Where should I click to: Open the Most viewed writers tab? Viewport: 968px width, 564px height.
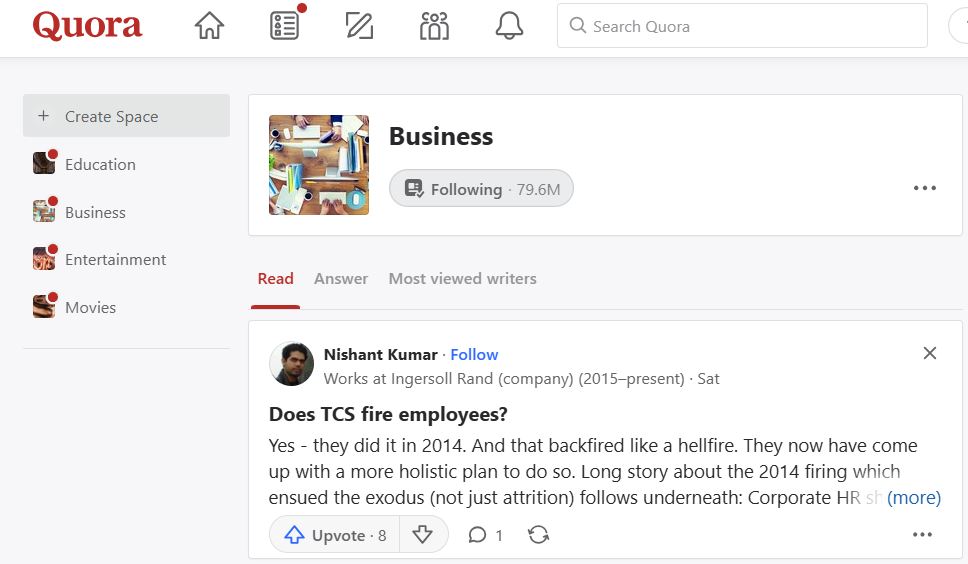point(462,279)
